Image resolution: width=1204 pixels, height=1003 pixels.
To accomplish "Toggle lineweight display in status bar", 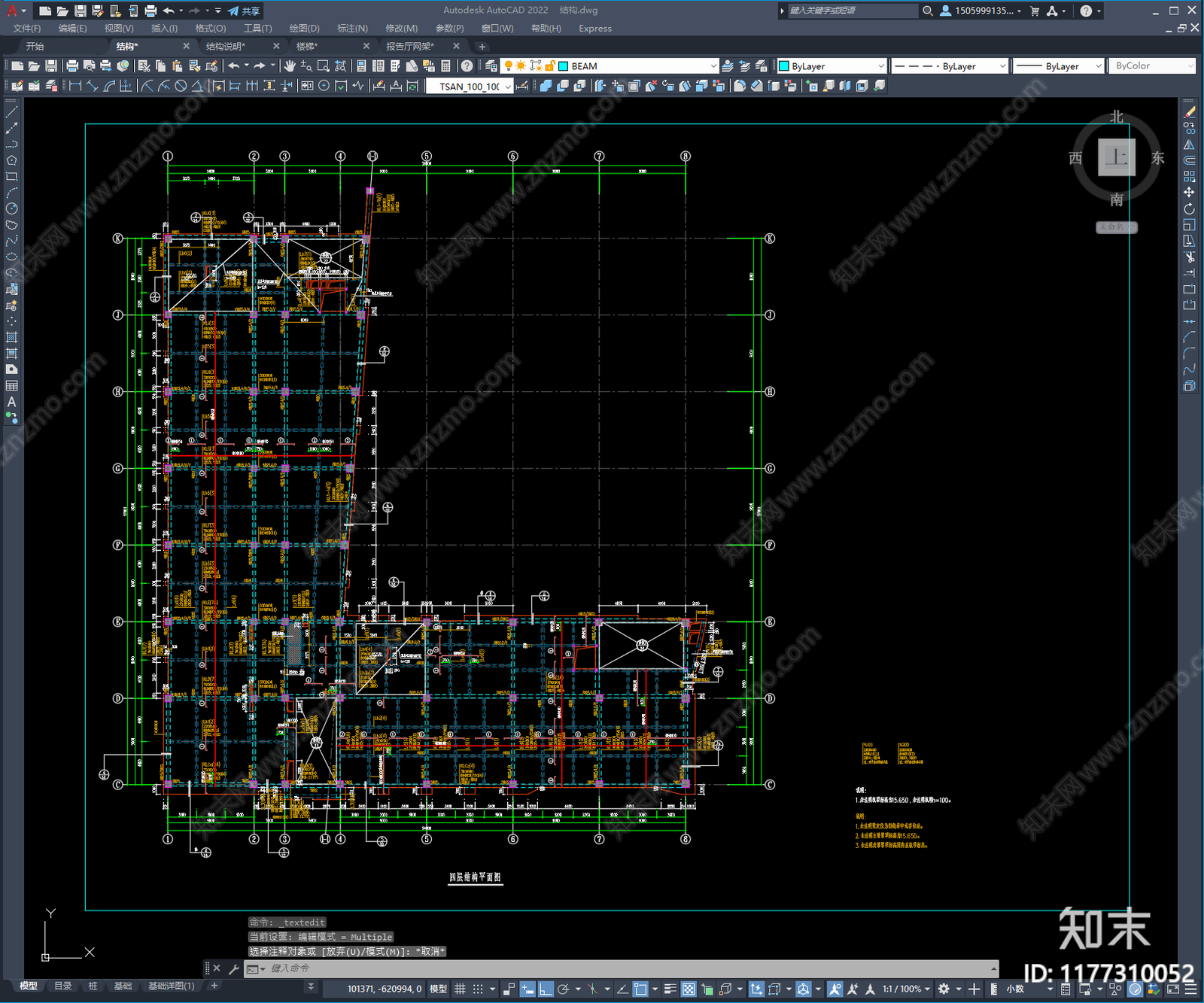I will click(670, 989).
